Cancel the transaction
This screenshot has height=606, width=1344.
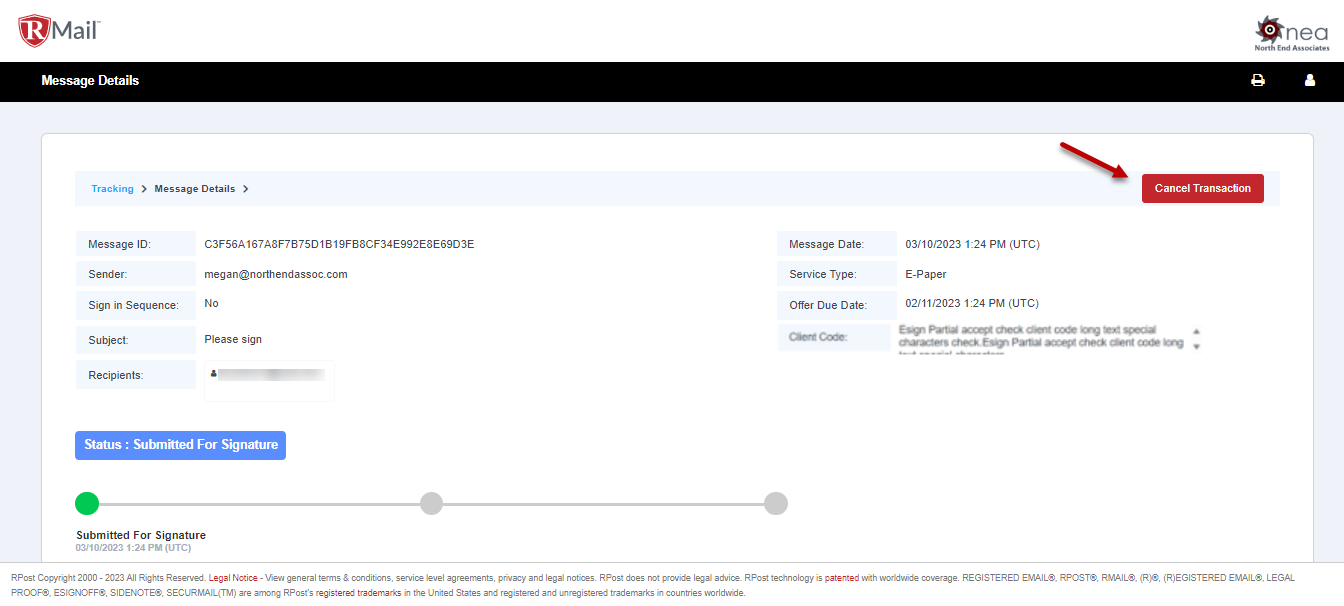(1202, 188)
